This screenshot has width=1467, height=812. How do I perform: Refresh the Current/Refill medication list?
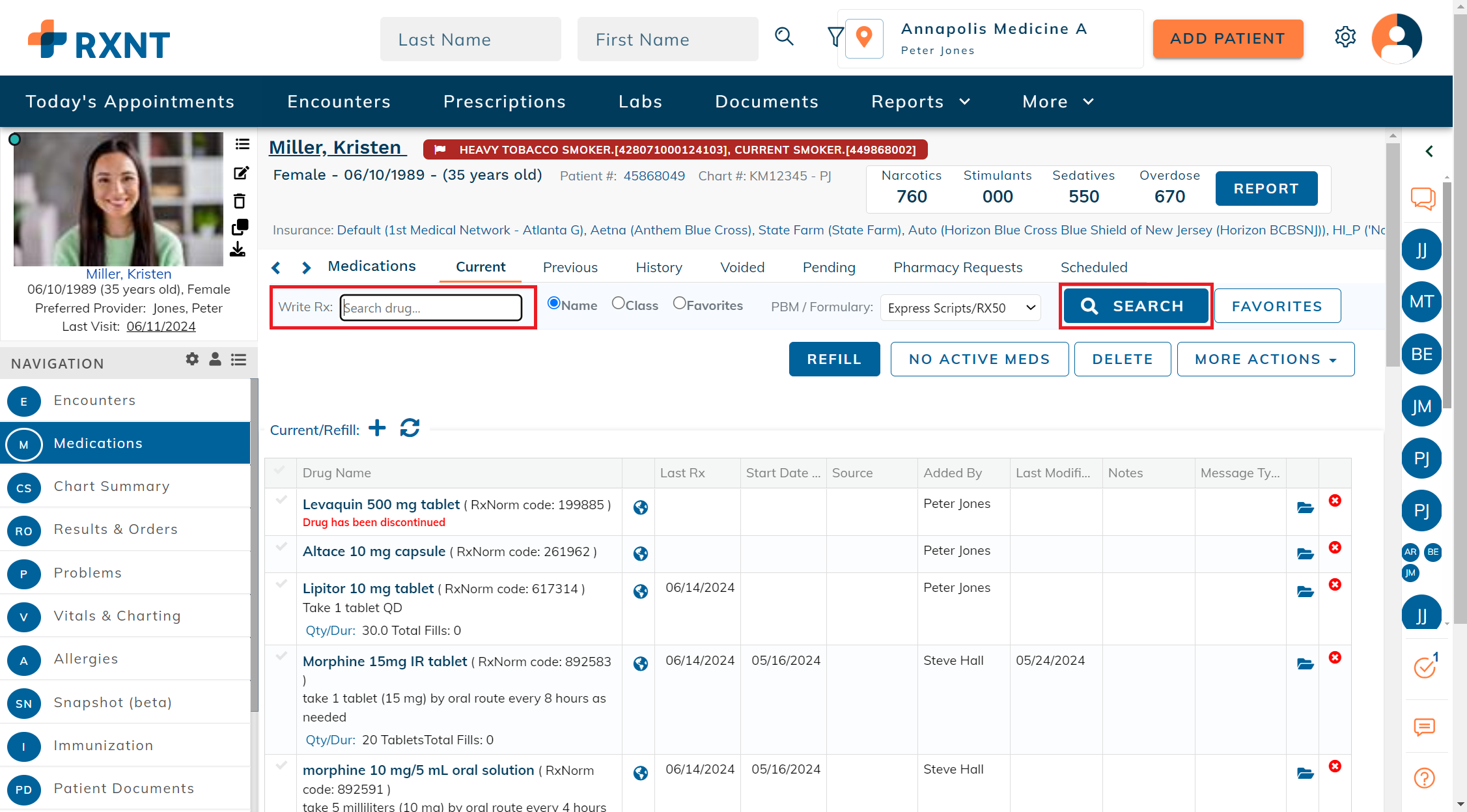coord(410,428)
